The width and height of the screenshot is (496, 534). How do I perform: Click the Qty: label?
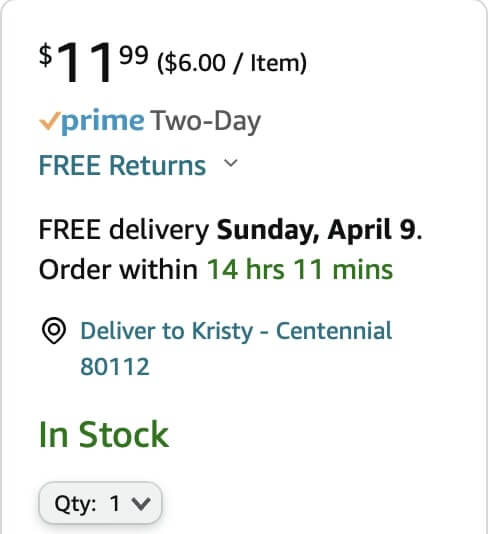(76, 504)
